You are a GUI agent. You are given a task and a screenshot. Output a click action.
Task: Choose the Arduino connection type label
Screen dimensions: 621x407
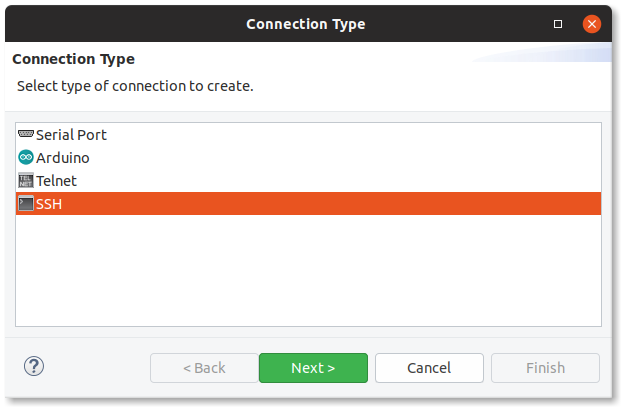tap(63, 158)
